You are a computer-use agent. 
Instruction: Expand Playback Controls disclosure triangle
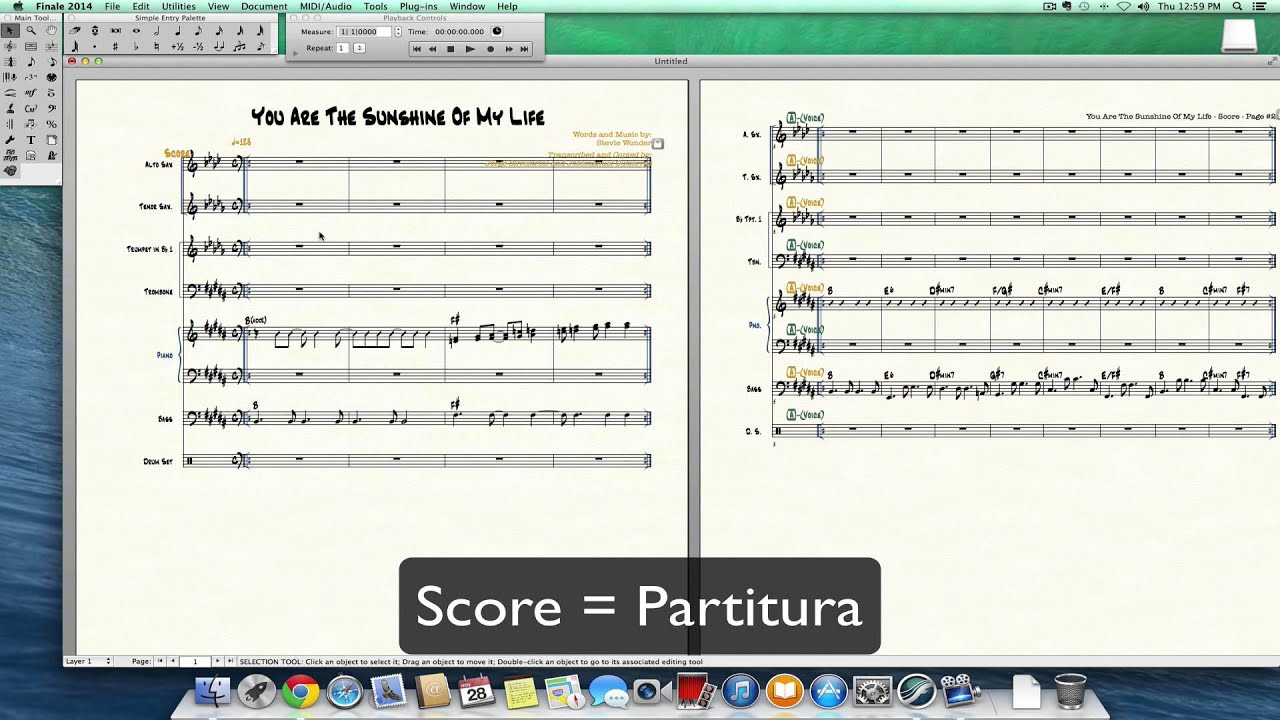tap(296, 53)
